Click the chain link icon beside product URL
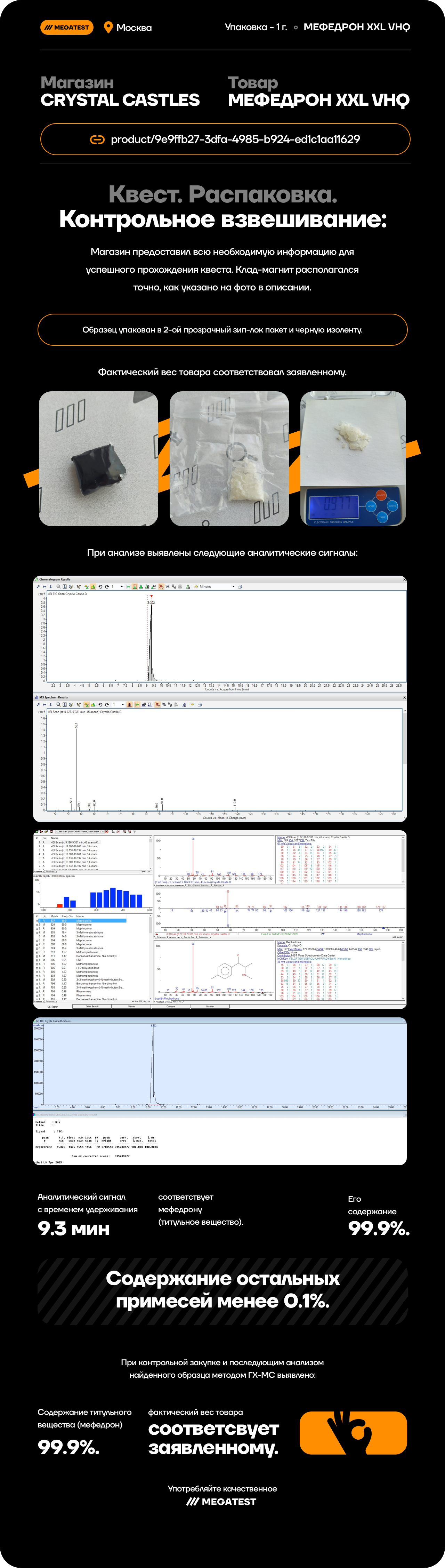 tap(97, 139)
